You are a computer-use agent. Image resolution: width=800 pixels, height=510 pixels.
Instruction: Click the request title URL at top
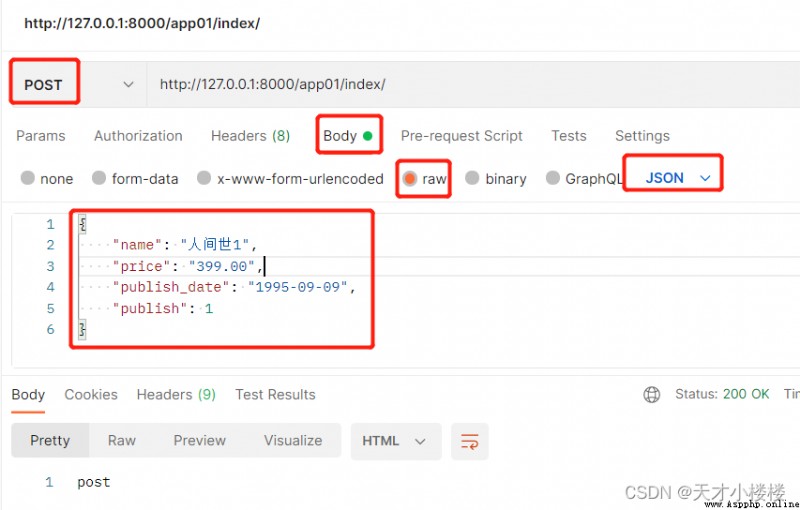[x=142, y=23]
